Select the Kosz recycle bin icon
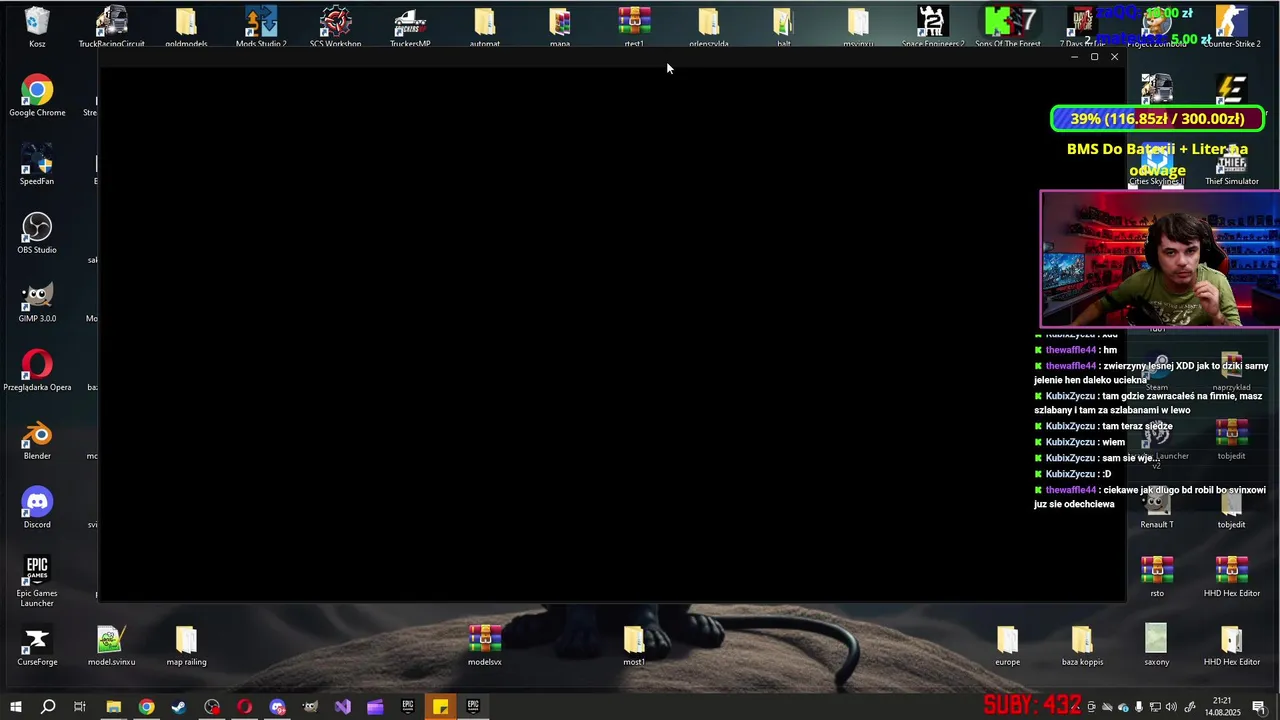Viewport: 1280px width, 720px height. tap(37, 27)
